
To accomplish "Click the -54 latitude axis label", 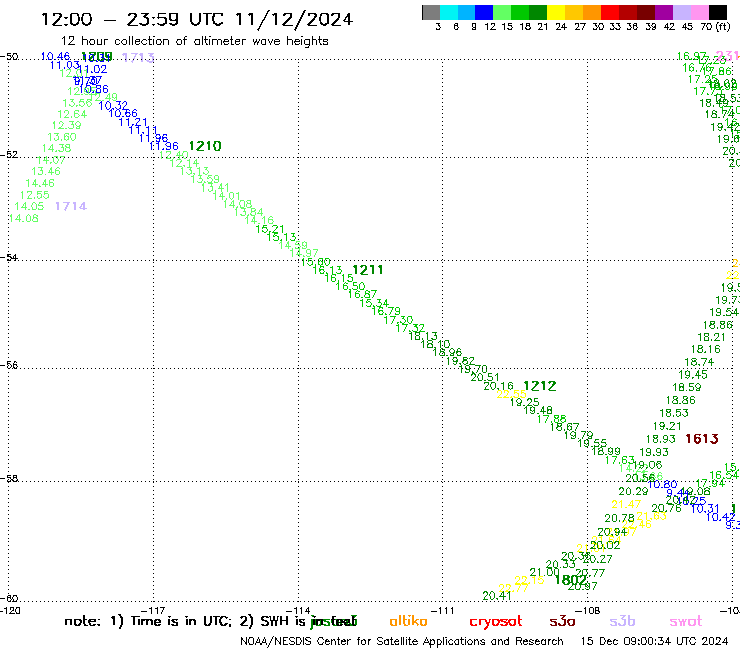I will pyautogui.click(x=9, y=258).
